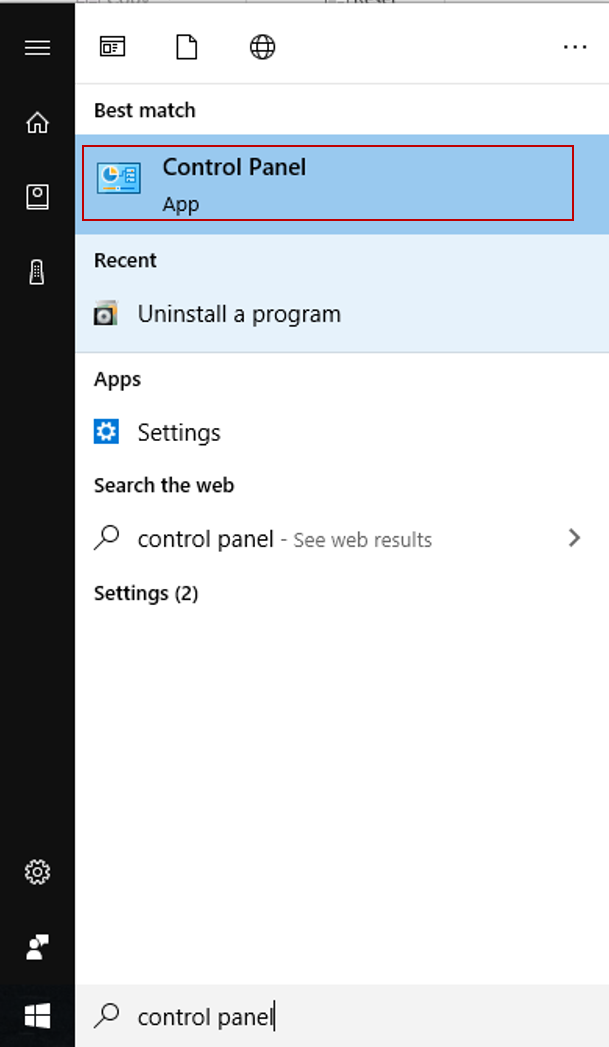Click the globe web search filter icon

click(262, 46)
